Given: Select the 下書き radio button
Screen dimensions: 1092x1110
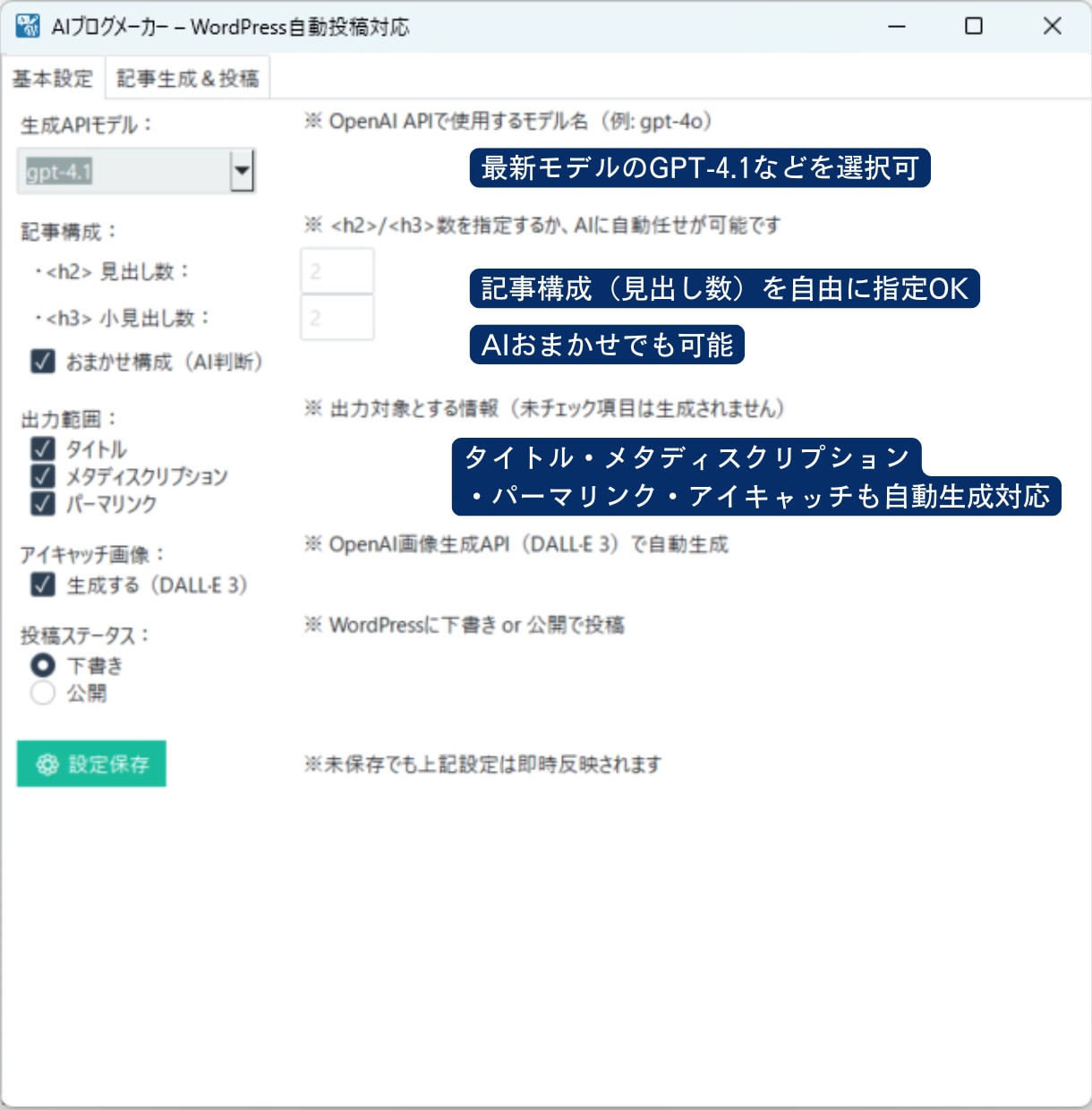Looking at the screenshot, I should pyautogui.click(x=43, y=665).
